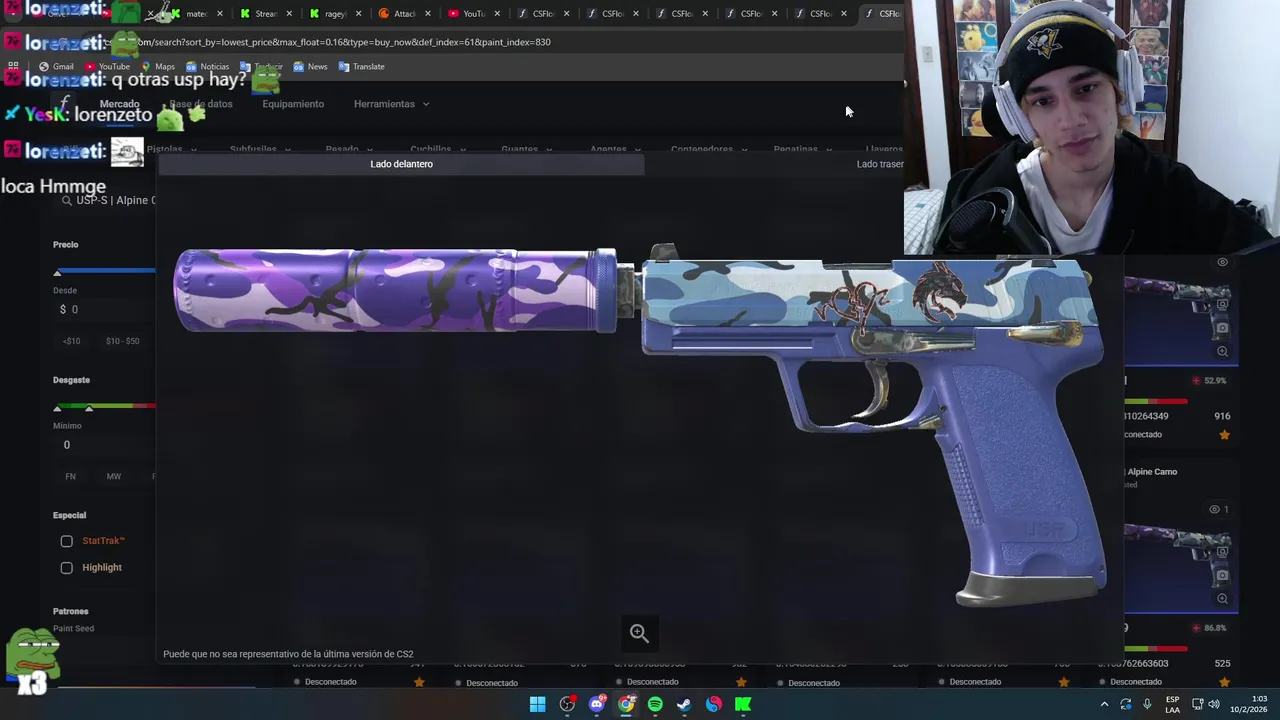The height and width of the screenshot is (720, 1280).
Task: Click the screenshot icon on the lower Alpine Camo card
Action: [x=1222, y=552]
